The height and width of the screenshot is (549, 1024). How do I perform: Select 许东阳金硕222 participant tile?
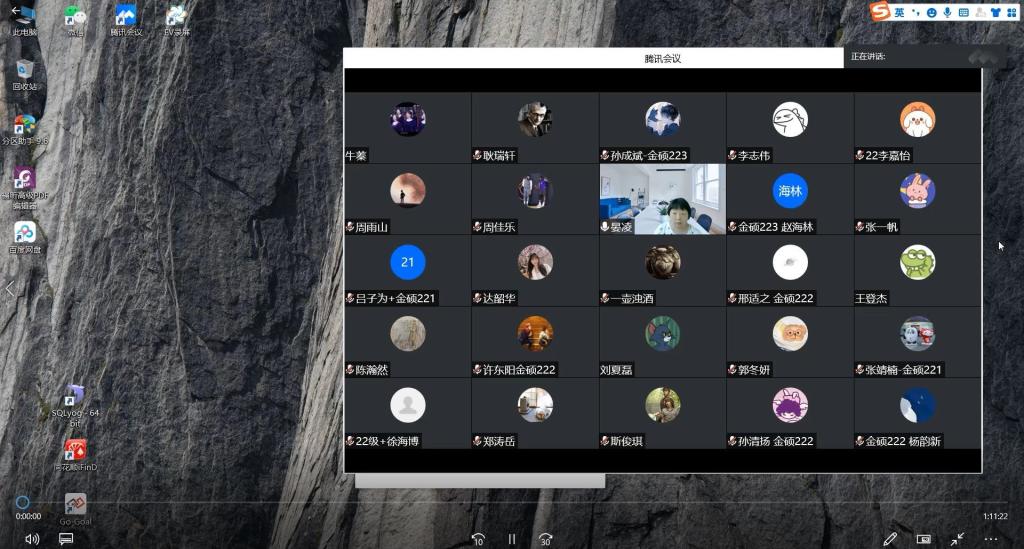pyautogui.click(x=535, y=342)
